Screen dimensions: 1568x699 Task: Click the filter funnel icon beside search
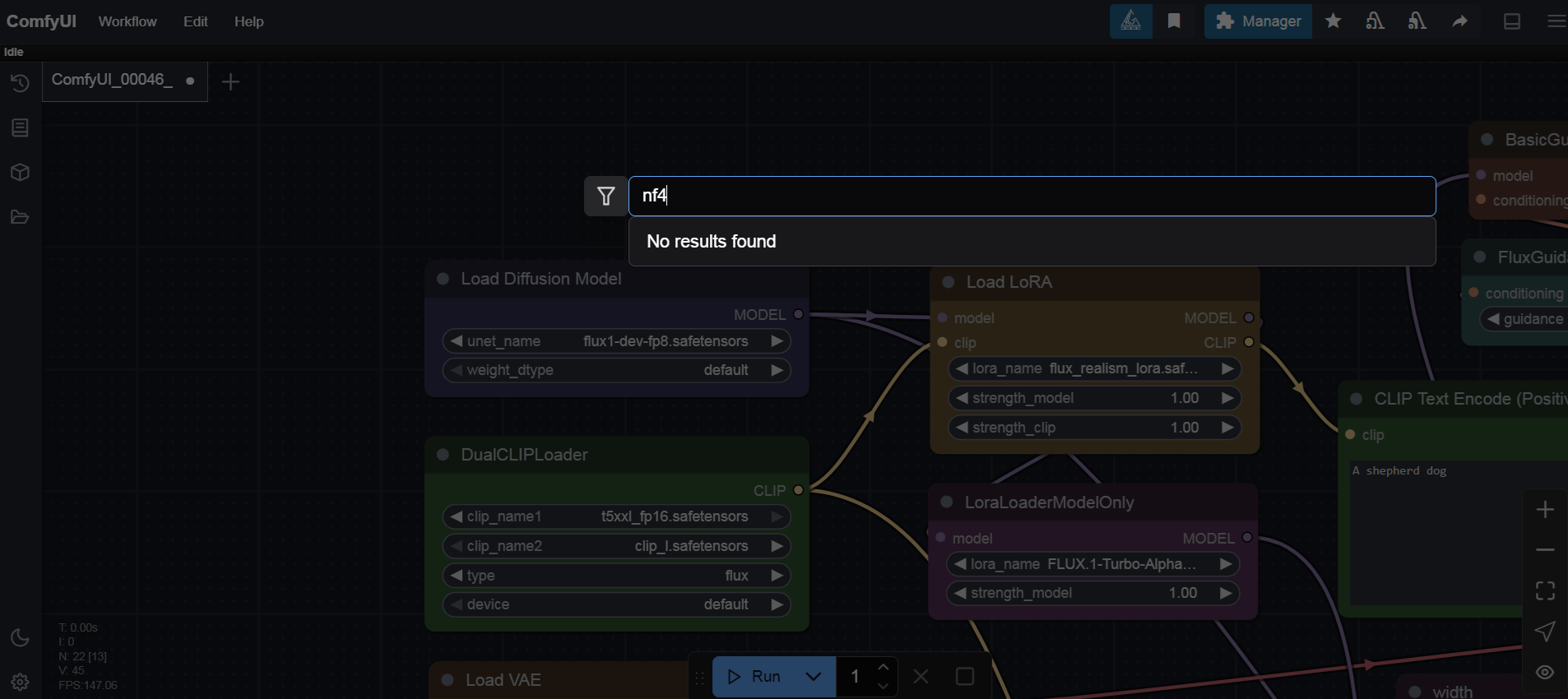pyautogui.click(x=605, y=197)
